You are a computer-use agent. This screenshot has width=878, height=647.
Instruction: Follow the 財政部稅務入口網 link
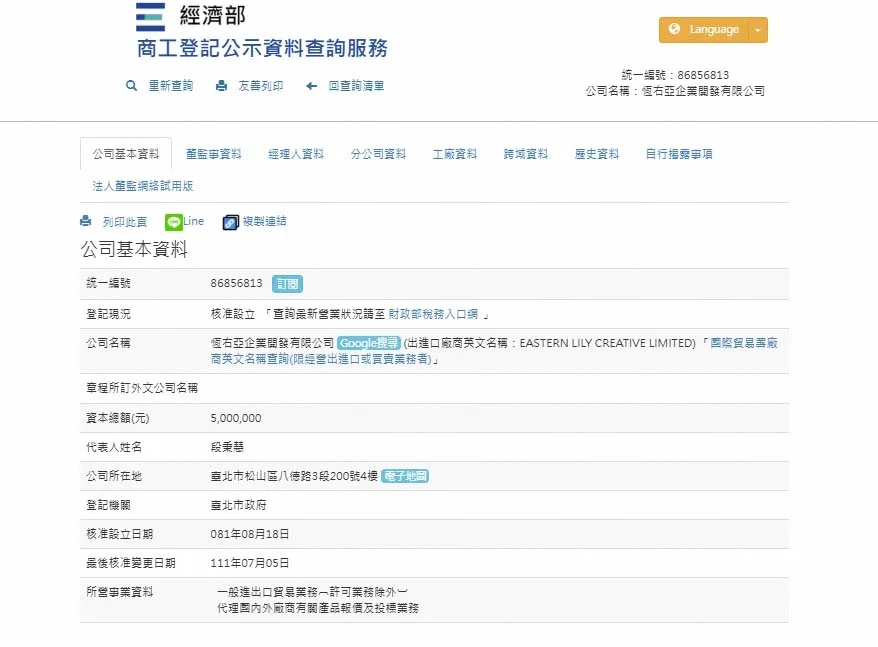click(430, 314)
